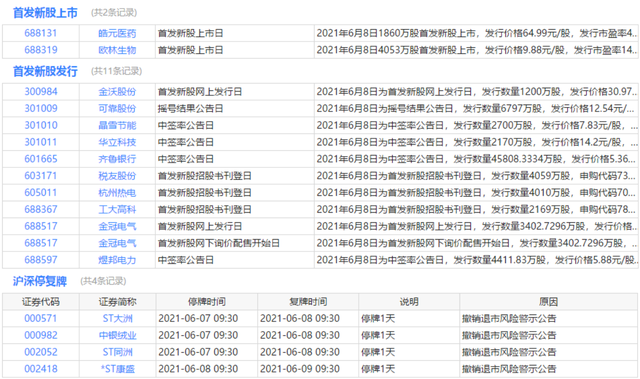Click stock code 601665

(x=40, y=159)
